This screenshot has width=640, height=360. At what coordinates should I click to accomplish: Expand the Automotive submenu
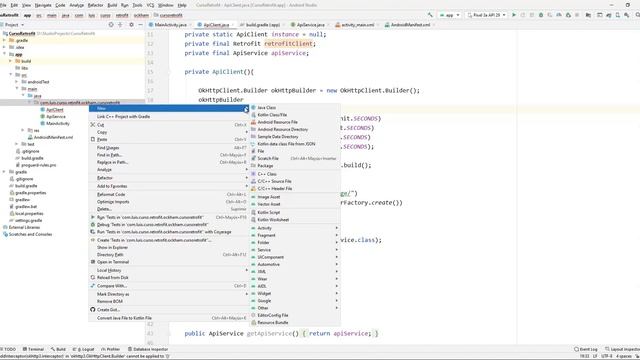(295, 264)
